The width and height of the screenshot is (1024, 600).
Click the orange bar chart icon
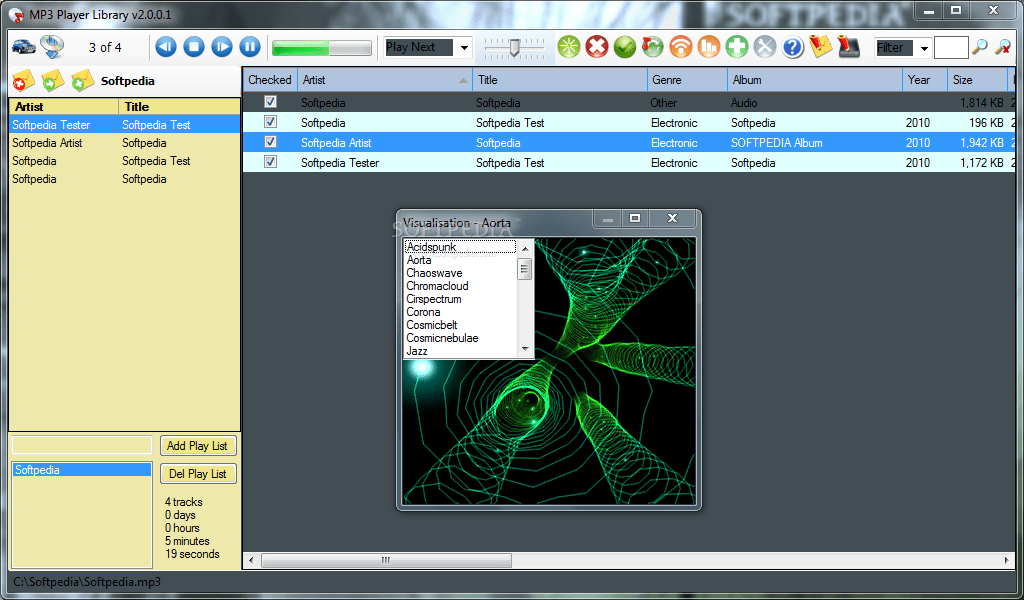point(709,47)
